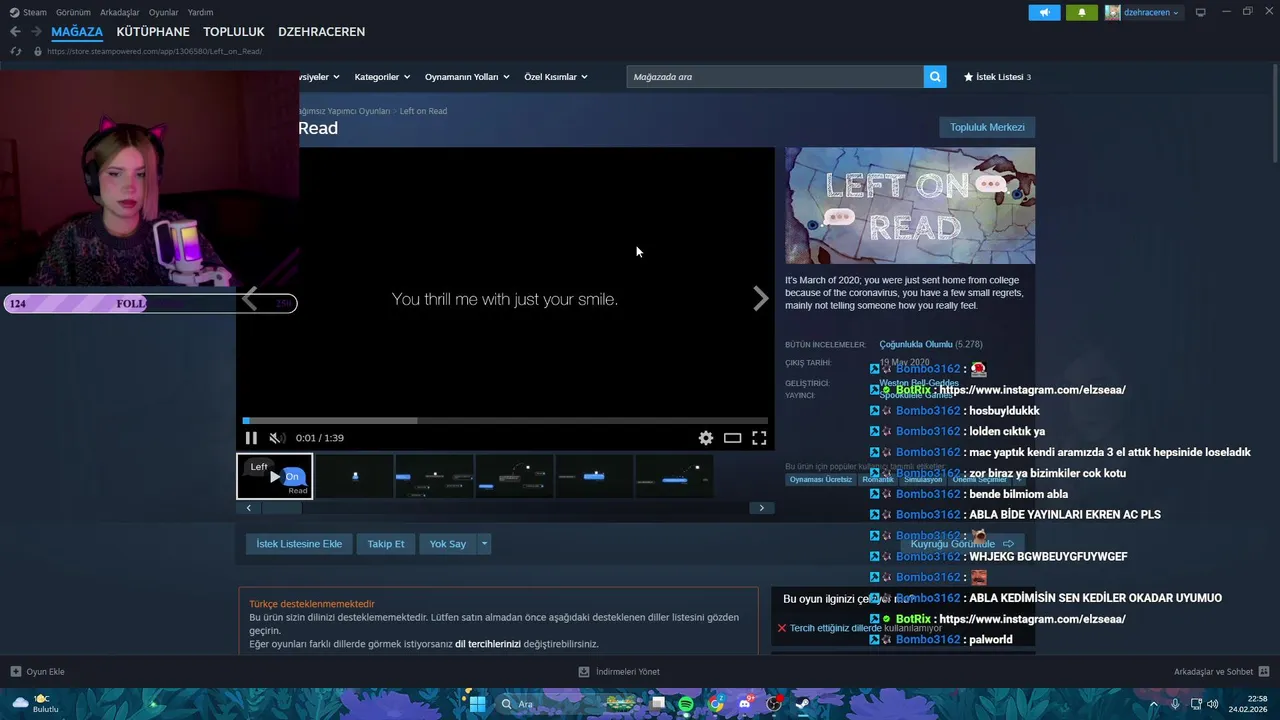Click the dil tercihlerinizi link
The width and height of the screenshot is (1280, 720).
(x=488, y=644)
